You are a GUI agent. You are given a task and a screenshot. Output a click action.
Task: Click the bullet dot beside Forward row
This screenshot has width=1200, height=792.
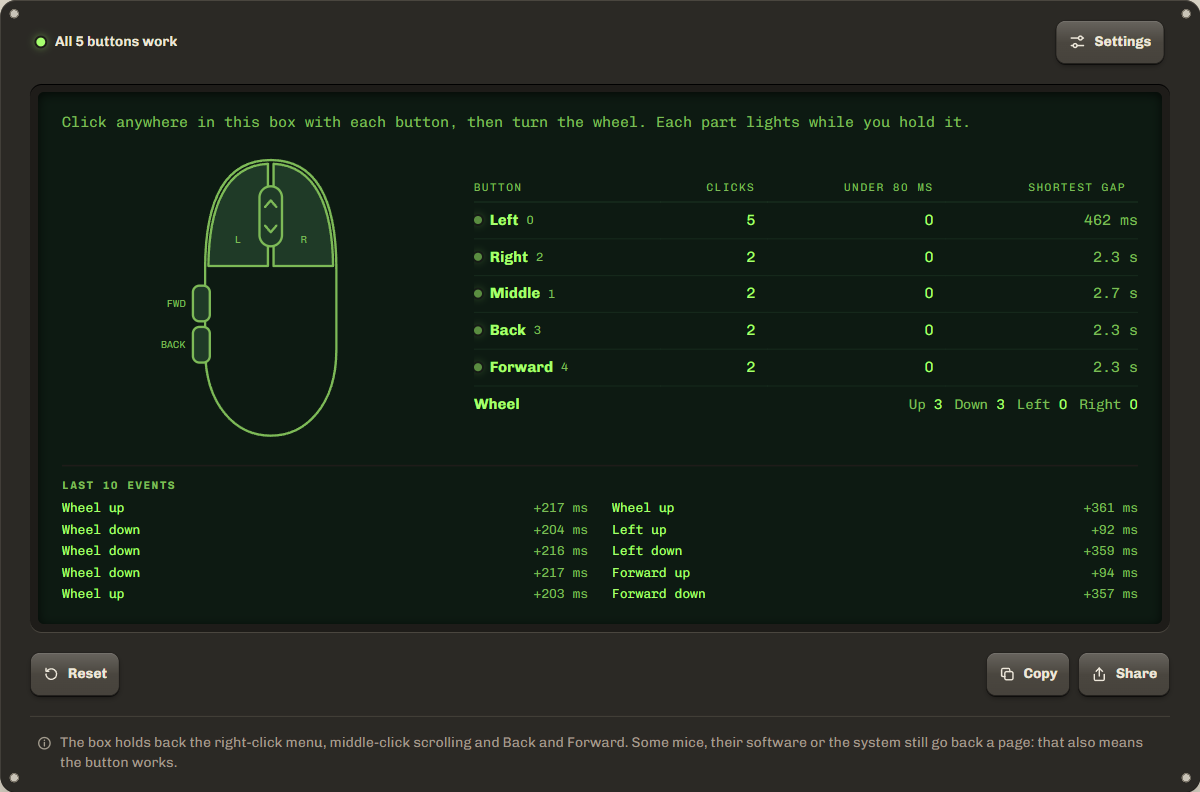click(478, 367)
